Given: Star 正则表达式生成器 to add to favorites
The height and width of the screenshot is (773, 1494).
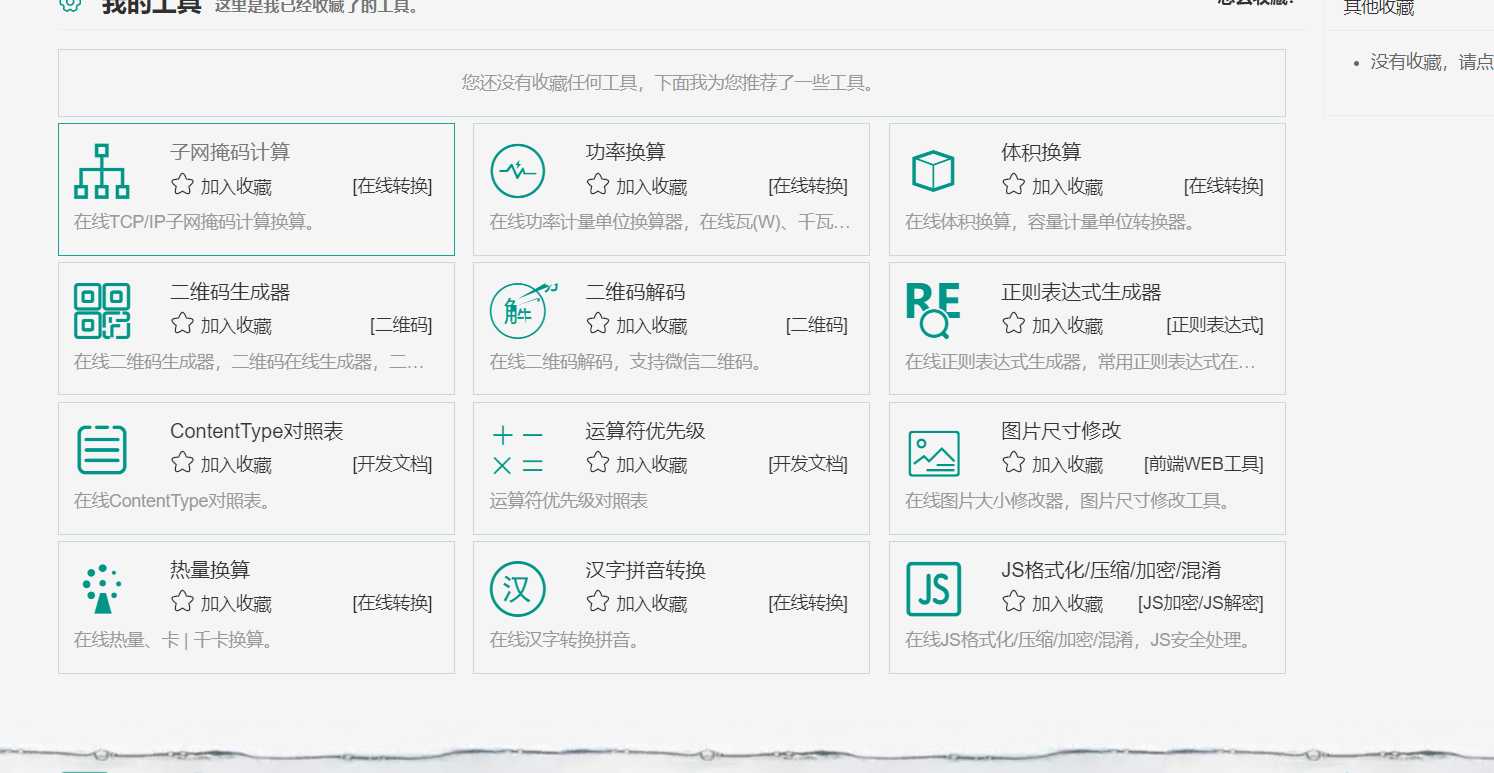Looking at the screenshot, I should [1014, 323].
